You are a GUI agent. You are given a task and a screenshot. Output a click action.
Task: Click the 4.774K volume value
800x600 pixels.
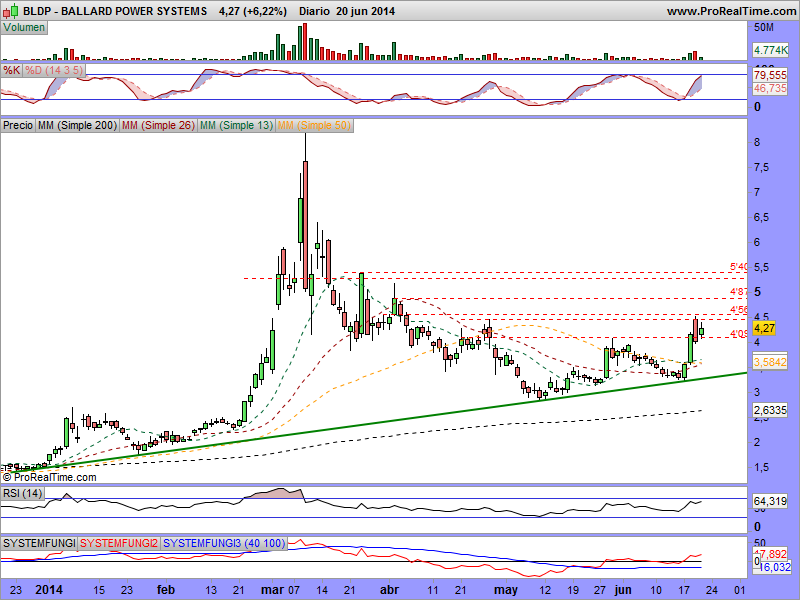click(770, 50)
